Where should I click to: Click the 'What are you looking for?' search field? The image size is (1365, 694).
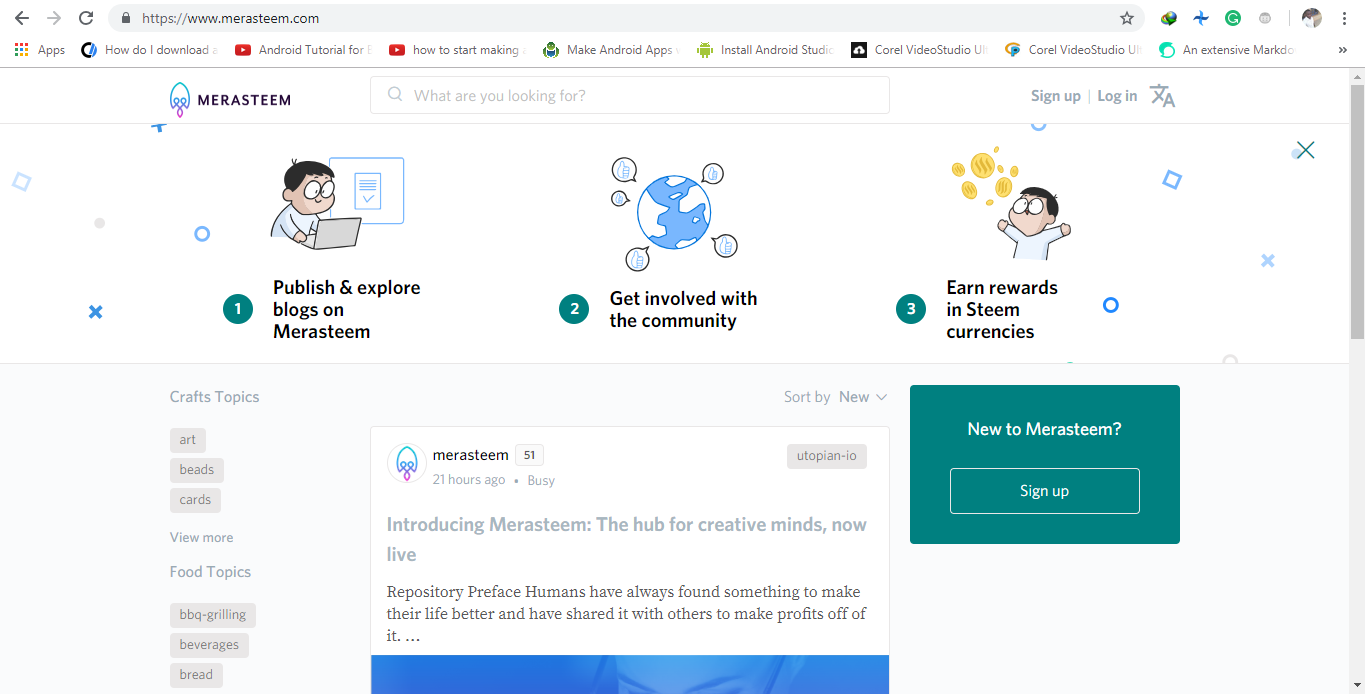tap(630, 95)
